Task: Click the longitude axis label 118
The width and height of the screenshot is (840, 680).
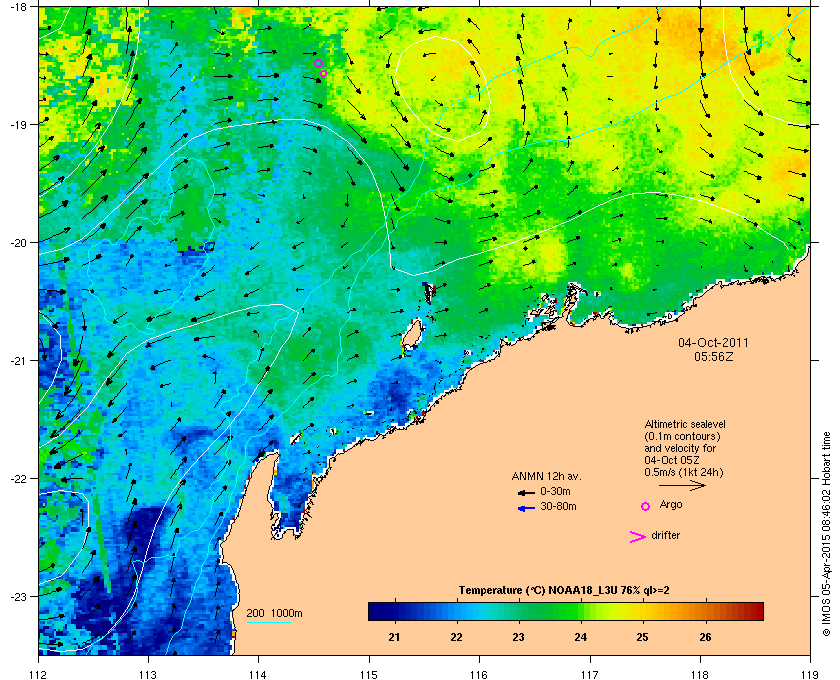Action: click(700, 674)
